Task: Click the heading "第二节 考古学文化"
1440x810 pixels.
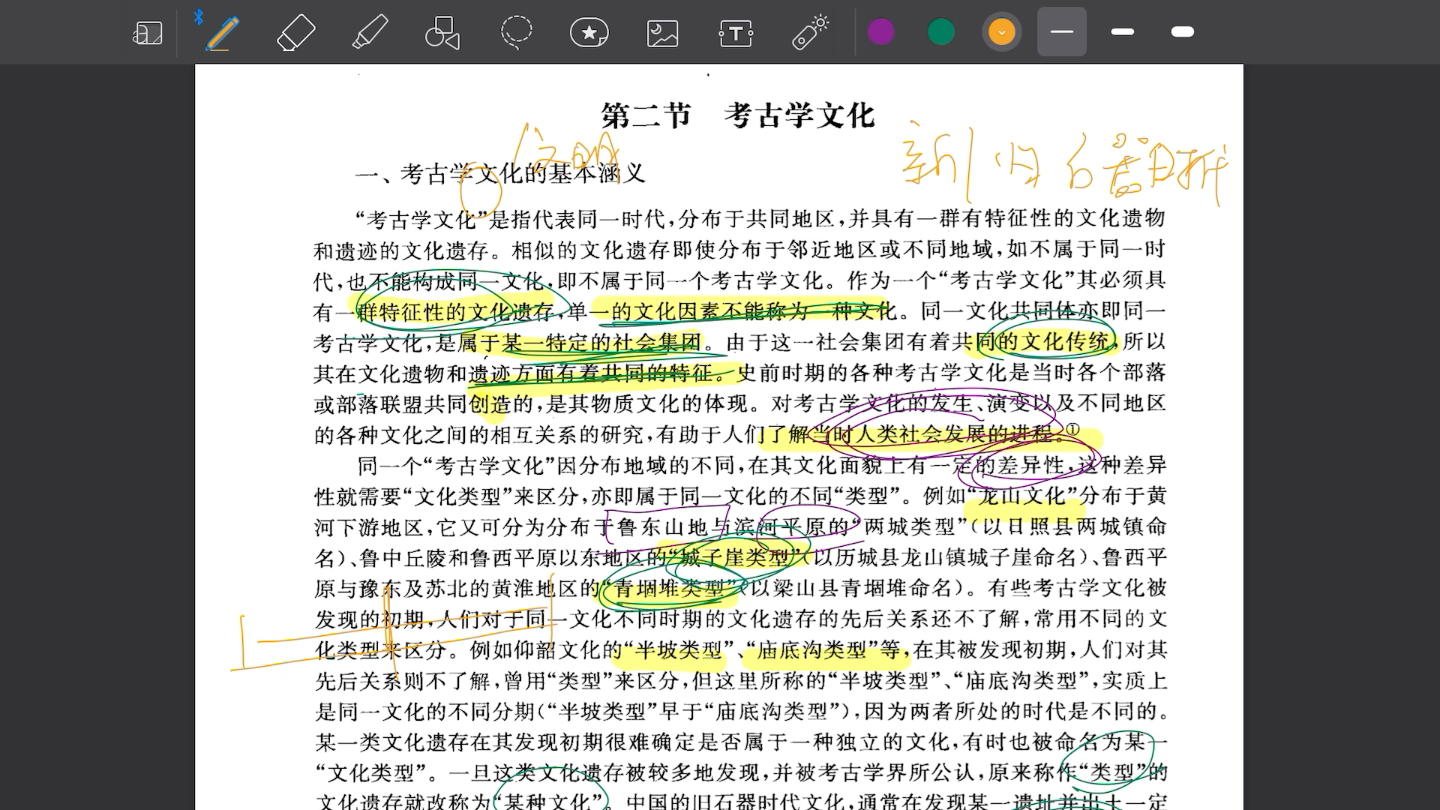Action: pyautogui.click(x=738, y=115)
